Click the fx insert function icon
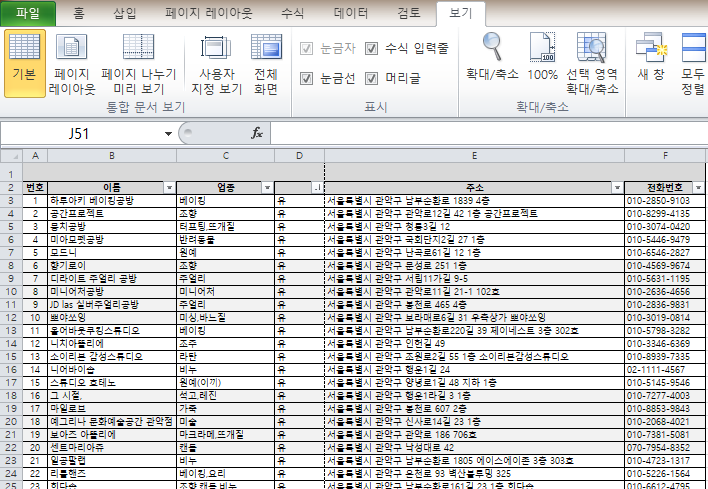This screenshot has height=489, width=708. click(x=257, y=133)
